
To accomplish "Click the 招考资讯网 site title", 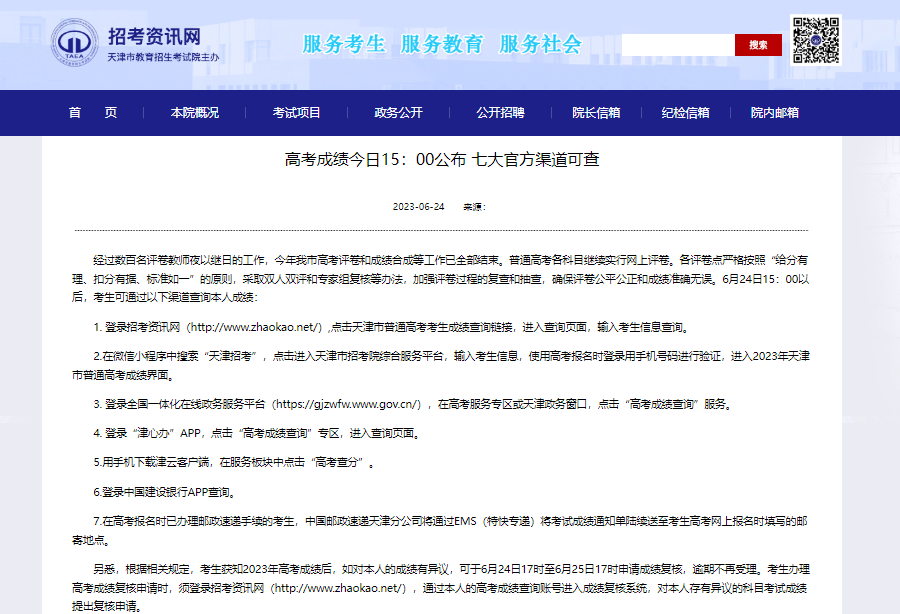I will pyautogui.click(x=154, y=36).
